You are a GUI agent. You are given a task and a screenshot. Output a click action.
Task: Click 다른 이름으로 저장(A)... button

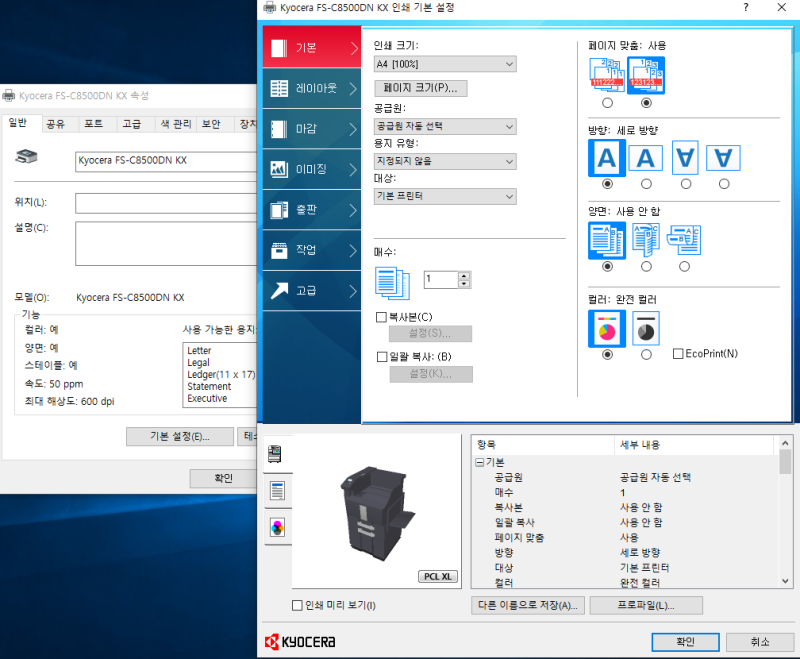coord(528,605)
